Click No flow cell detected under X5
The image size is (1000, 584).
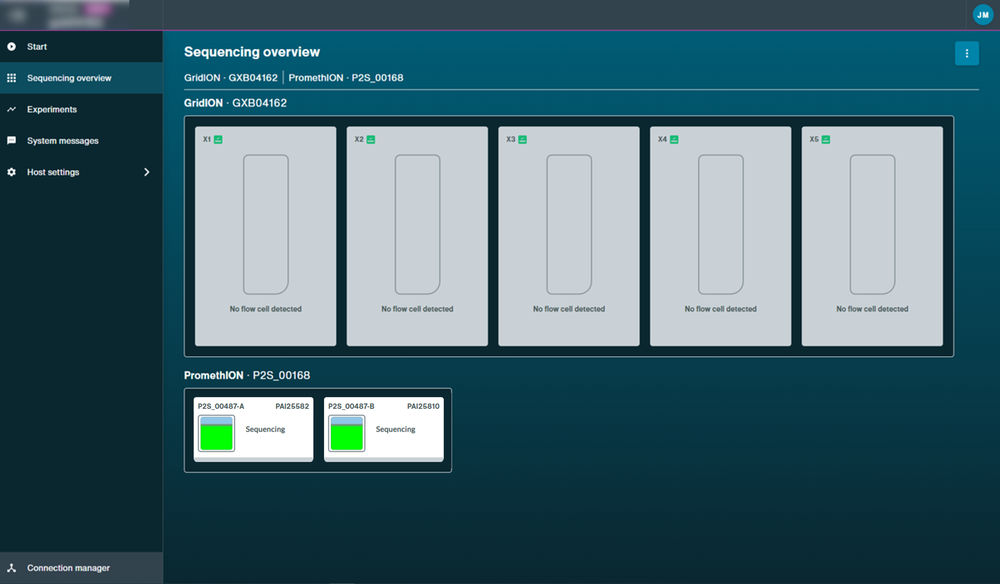872,309
